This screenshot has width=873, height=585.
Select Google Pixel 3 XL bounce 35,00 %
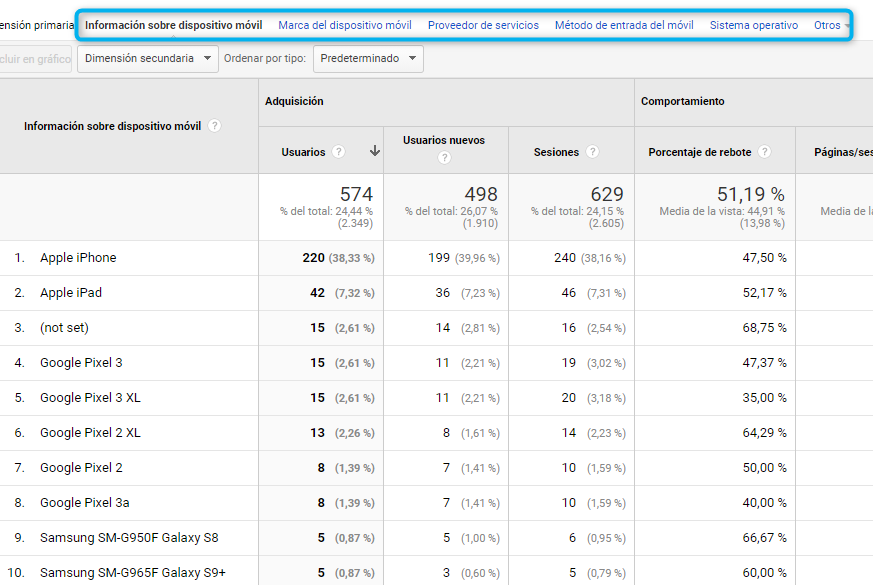(764, 398)
